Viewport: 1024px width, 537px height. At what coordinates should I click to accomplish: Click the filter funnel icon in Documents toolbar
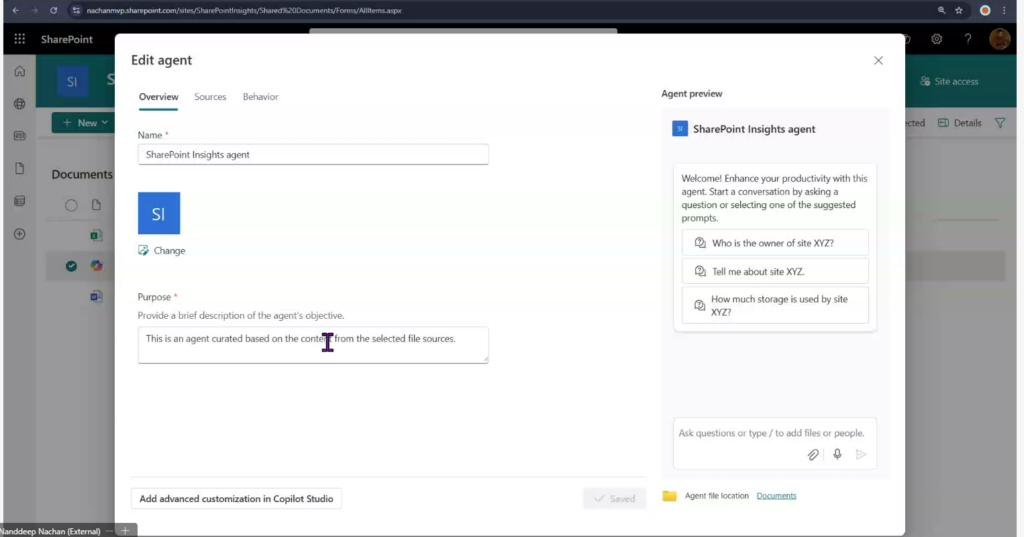point(1000,123)
